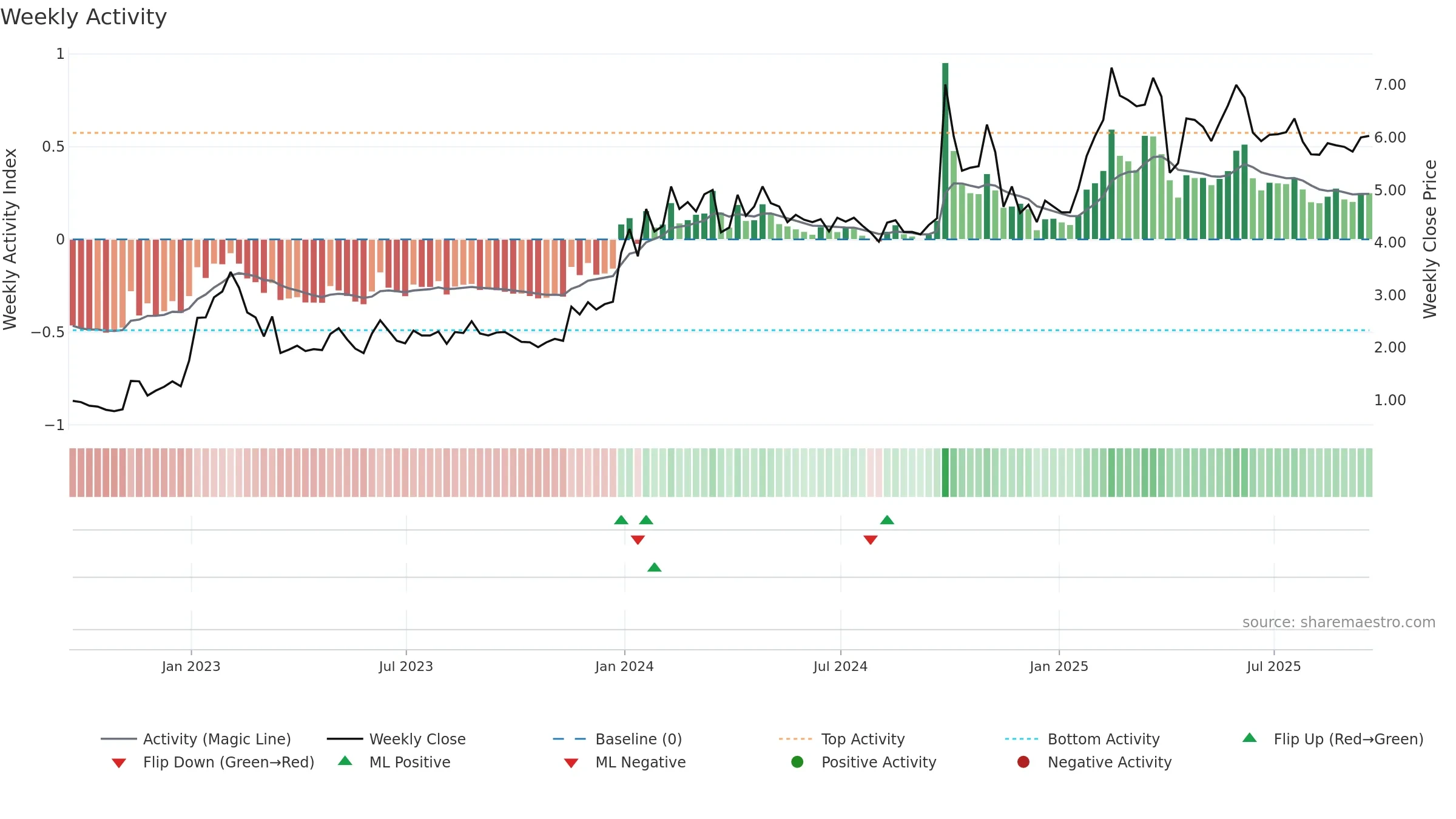The width and height of the screenshot is (1456, 819).
Task: Click the Jul 2023 x-axis label
Action: (406, 666)
